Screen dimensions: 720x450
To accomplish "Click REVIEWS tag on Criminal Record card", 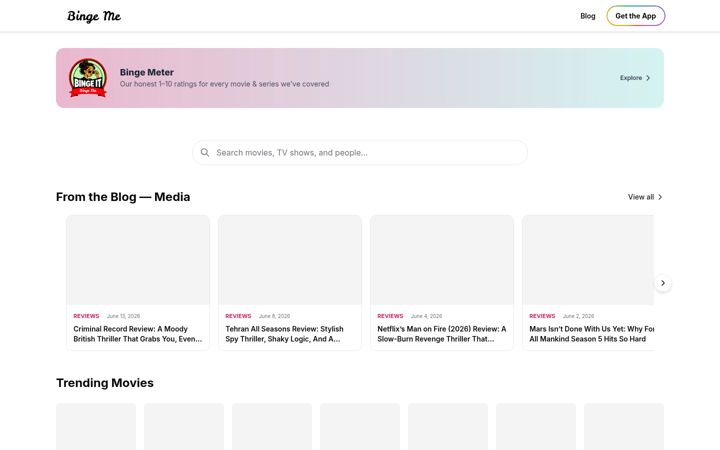I will pyautogui.click(x=86, y=316).
